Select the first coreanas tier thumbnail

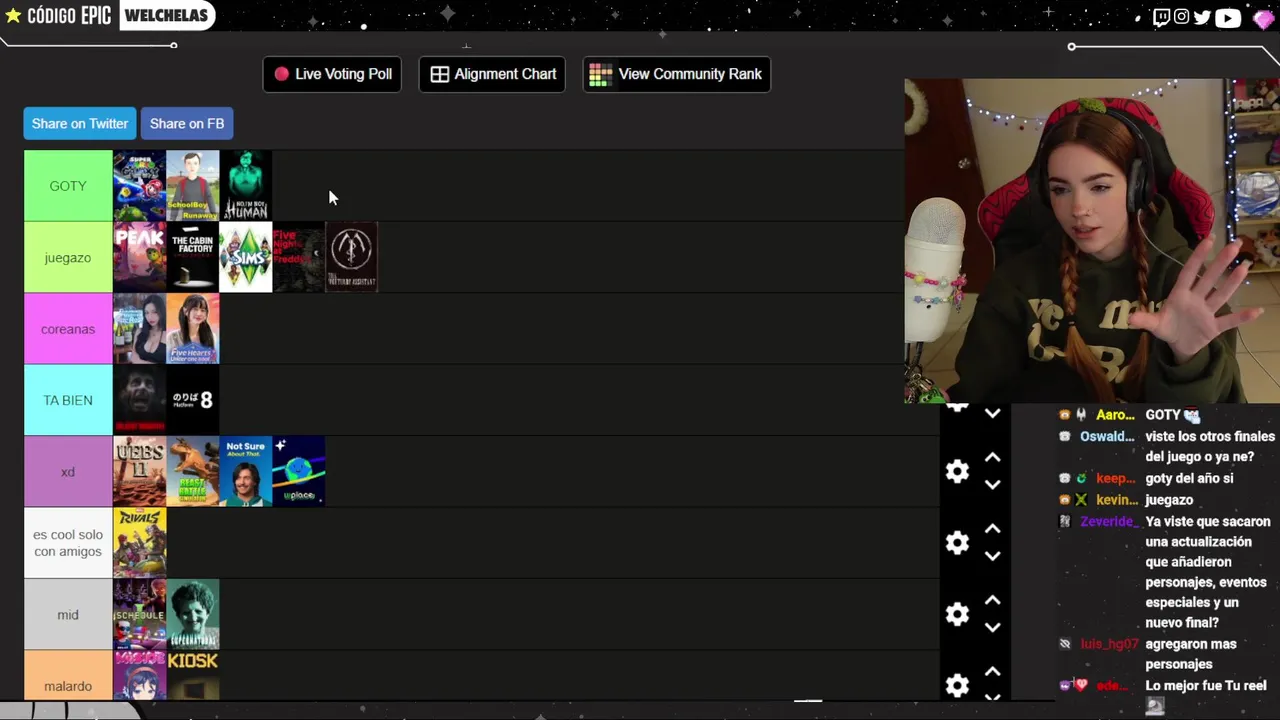pos(139,329)
